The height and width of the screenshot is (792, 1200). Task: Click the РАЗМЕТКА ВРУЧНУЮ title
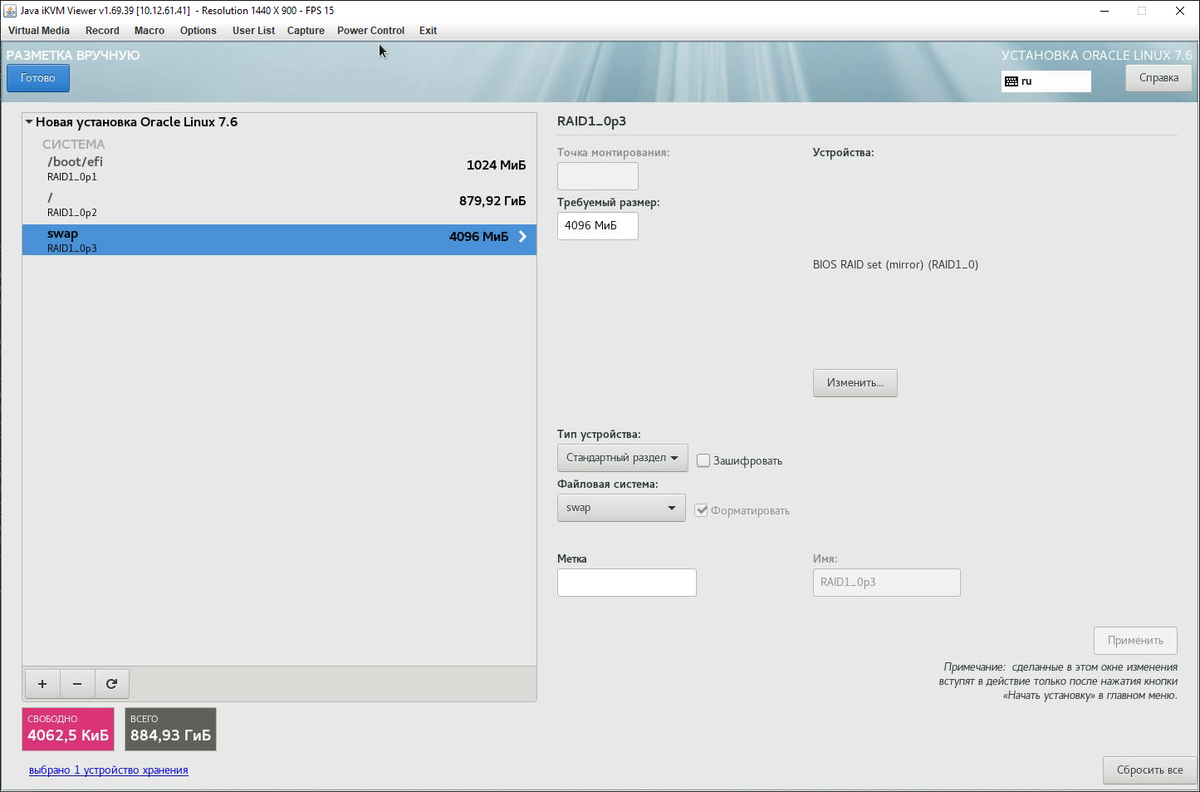pyautogui.click(x=73, y=55)
